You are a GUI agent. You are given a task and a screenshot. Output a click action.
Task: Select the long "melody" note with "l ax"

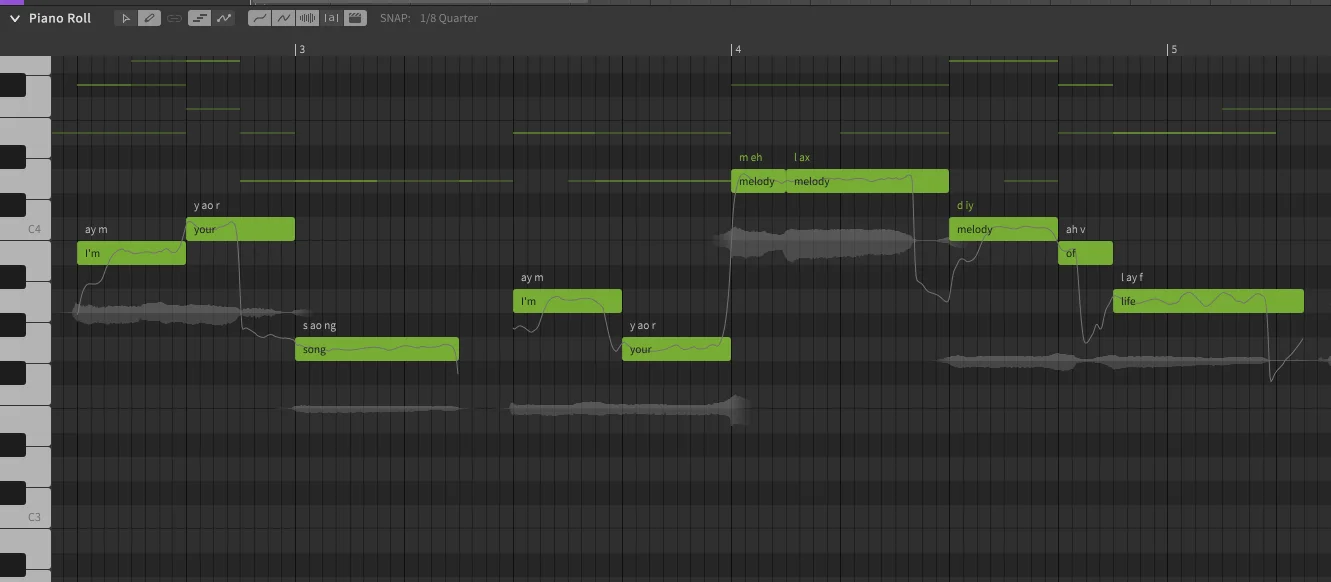[x=867, y=181]
